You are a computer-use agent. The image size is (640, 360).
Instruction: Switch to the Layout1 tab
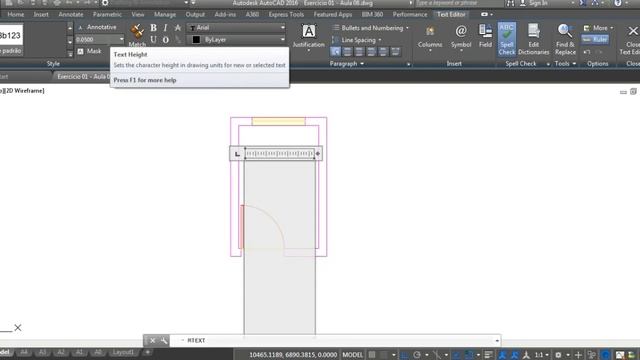click(x=123, y=352)
